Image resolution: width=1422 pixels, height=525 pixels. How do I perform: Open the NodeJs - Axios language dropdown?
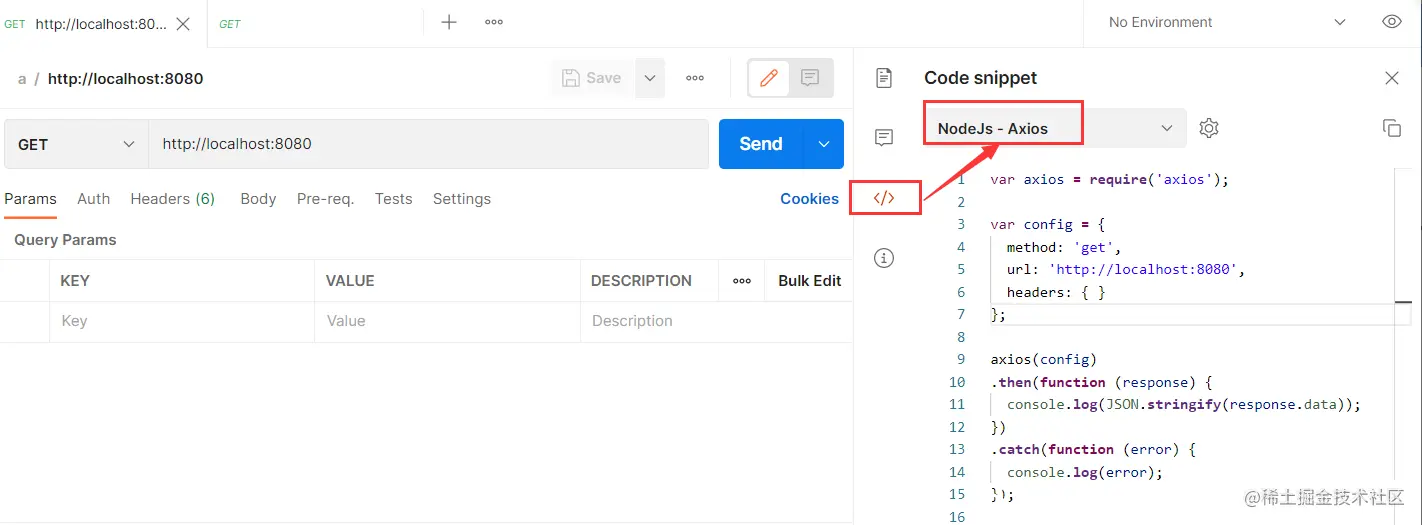click(x=1055, y=128)
